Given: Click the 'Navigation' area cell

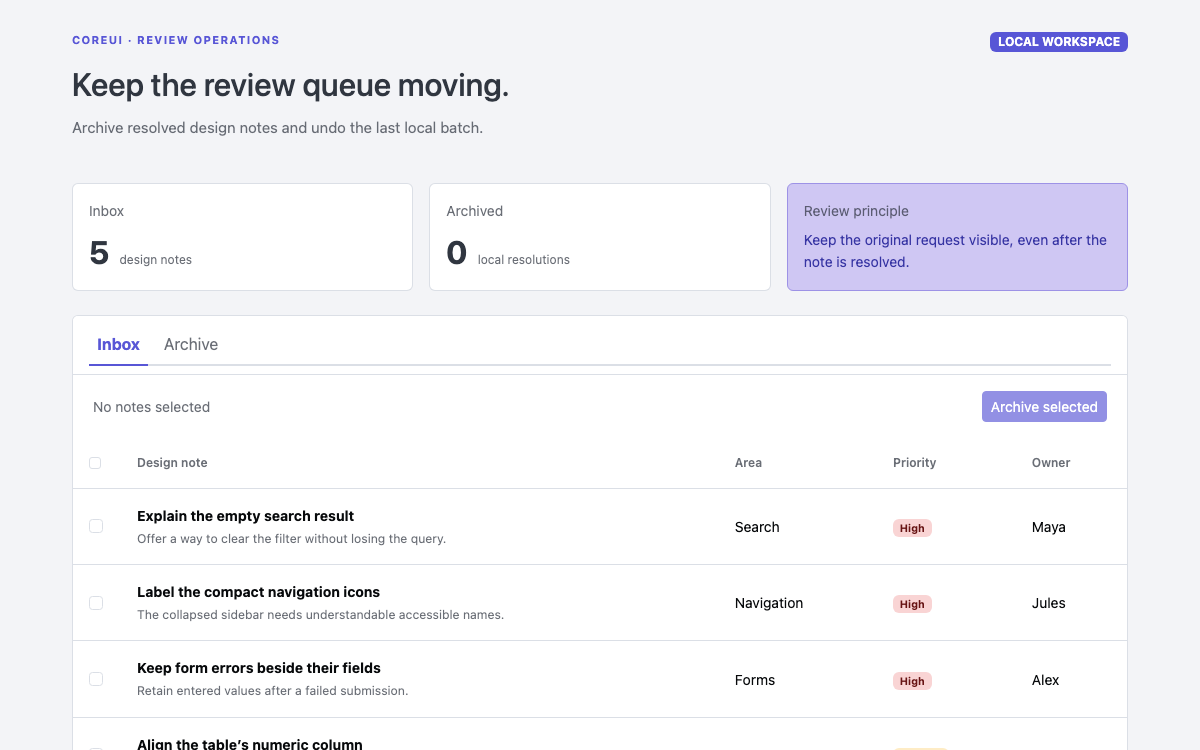Looking at the screenshot, I should point(769,603).
